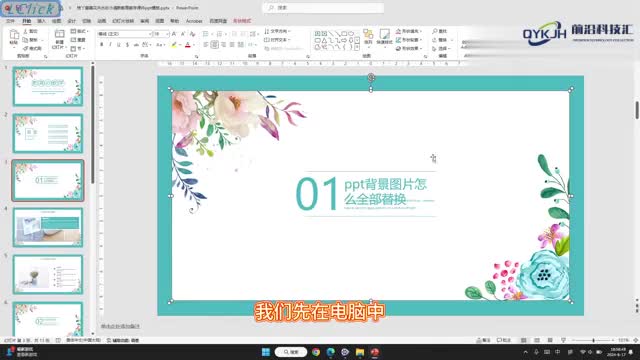Click the search box in the title bar
The image size is (640, 360).
323,8
